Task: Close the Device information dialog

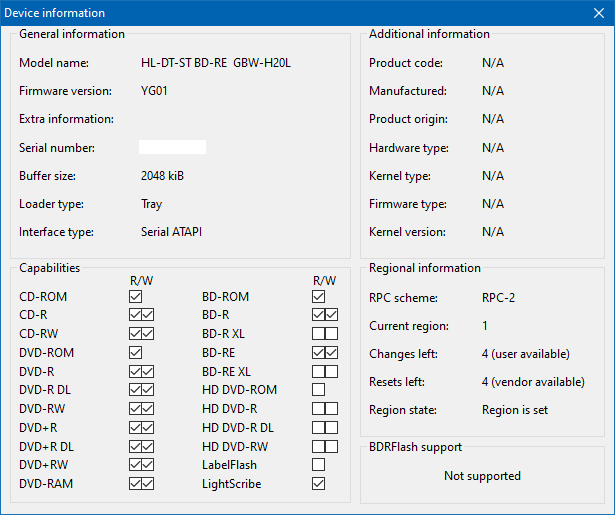Action: [599, 13]
